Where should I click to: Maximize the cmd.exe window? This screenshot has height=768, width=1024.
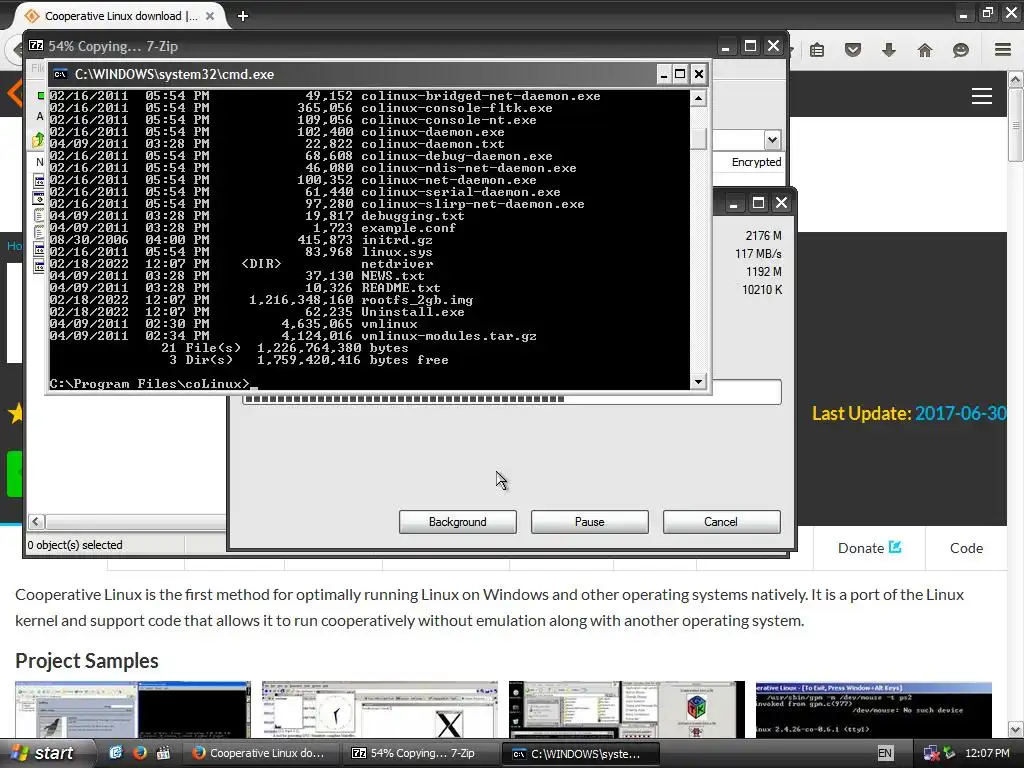click(x=680, y=74)
